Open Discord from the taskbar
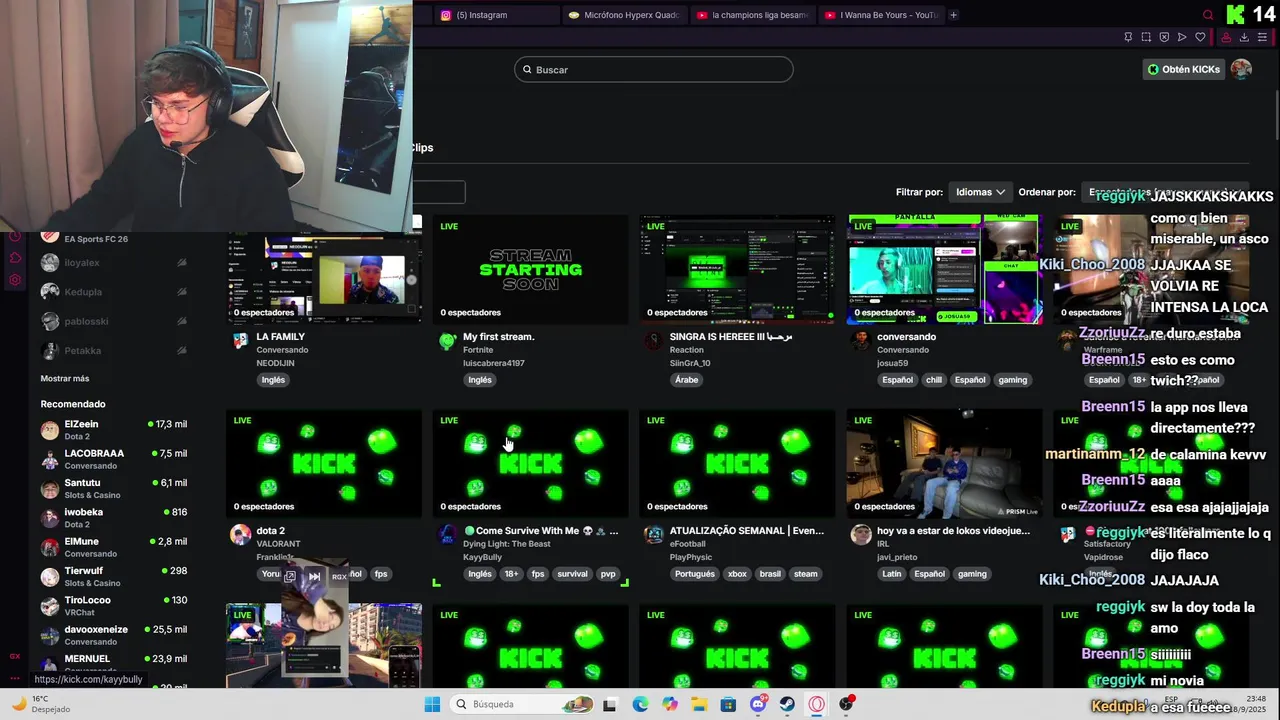The width and height of the screenshot is (1280, 720). pos(758,704)
